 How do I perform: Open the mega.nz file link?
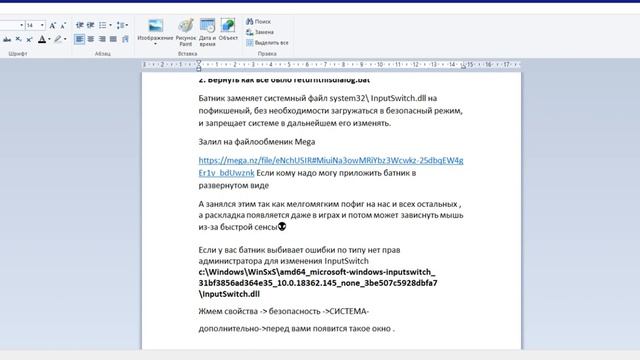331,166
